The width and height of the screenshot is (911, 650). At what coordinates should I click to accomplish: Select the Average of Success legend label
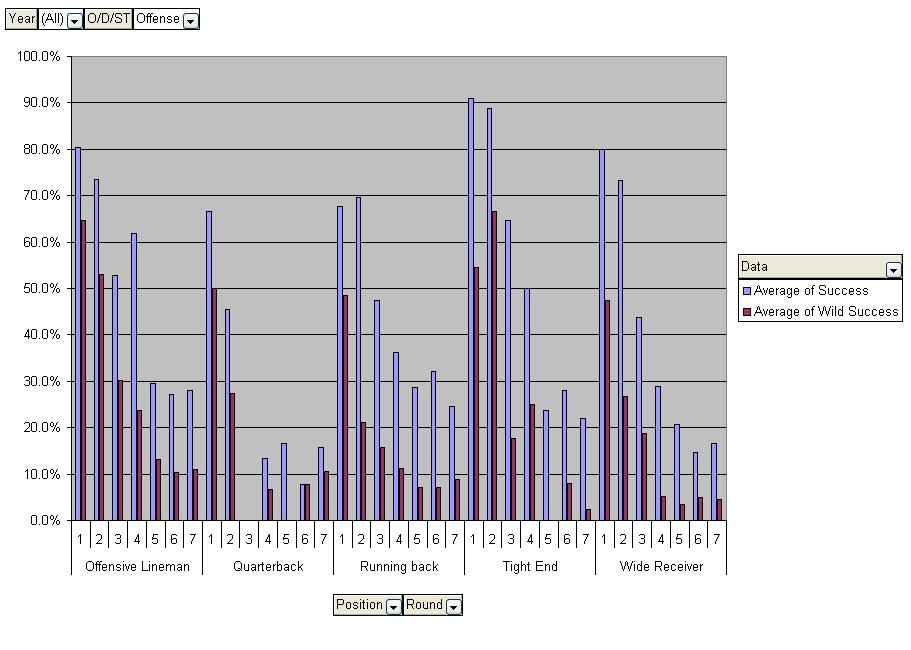tap(811, 290)
